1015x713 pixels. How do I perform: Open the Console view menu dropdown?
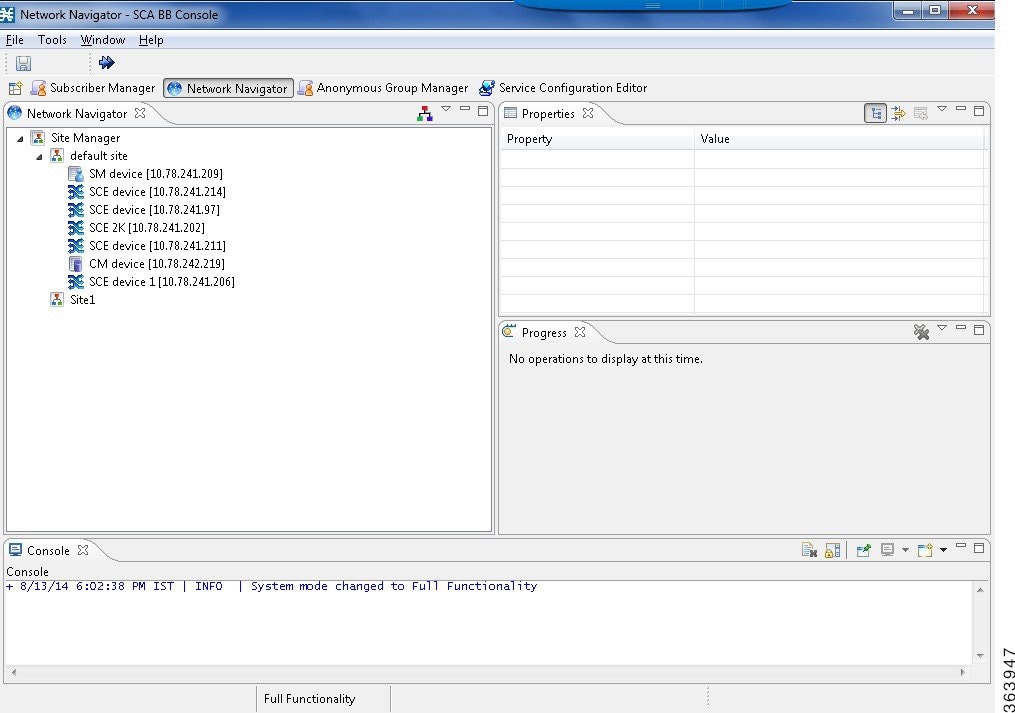coord(943,550)
